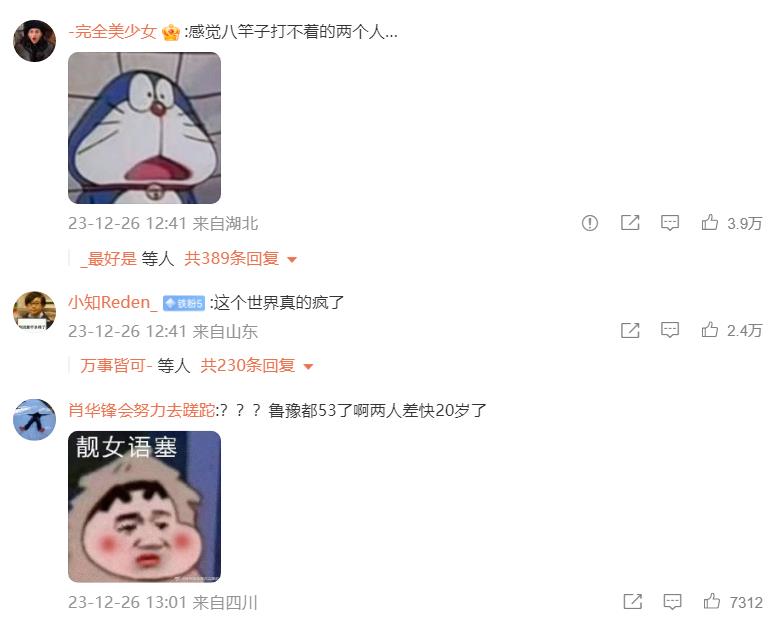The height and width of the screenshot is (618, 778).
Task: Like the comment with 7312 likes
Action: point(712,601)
